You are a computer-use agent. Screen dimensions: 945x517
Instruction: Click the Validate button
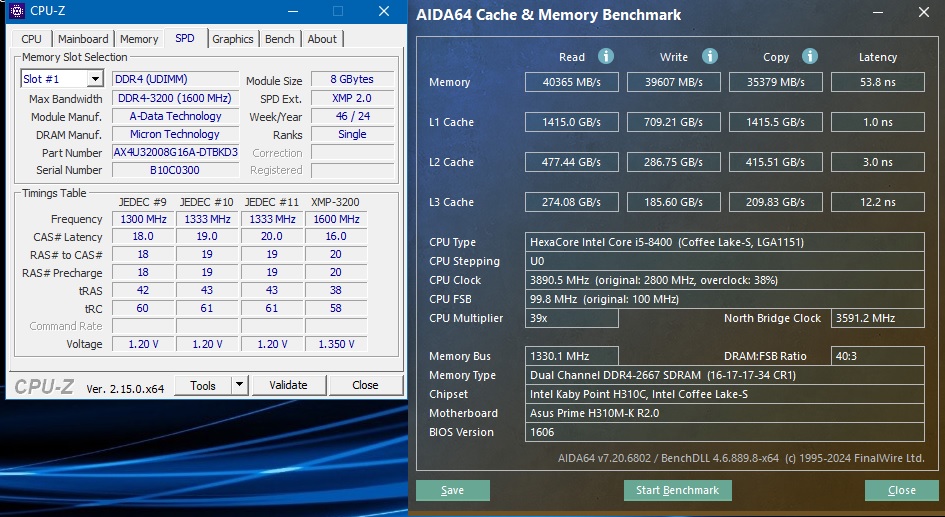(x=289, y=384)
